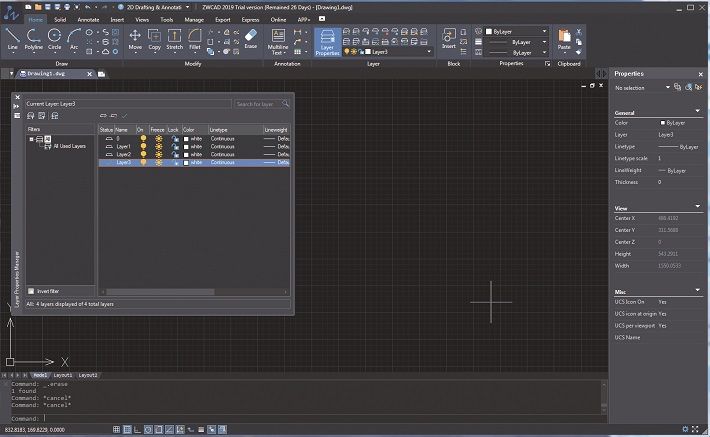Toggle the Lock icon for layer 0
The height and width of the screenshot is (437, 710).
coord(175,139)
